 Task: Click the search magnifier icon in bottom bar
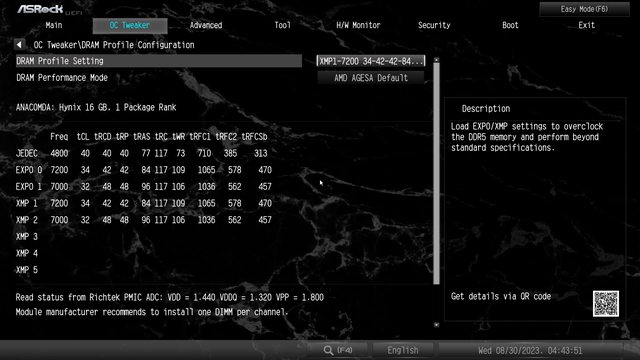pyautogui.click(x=328, y=350)
